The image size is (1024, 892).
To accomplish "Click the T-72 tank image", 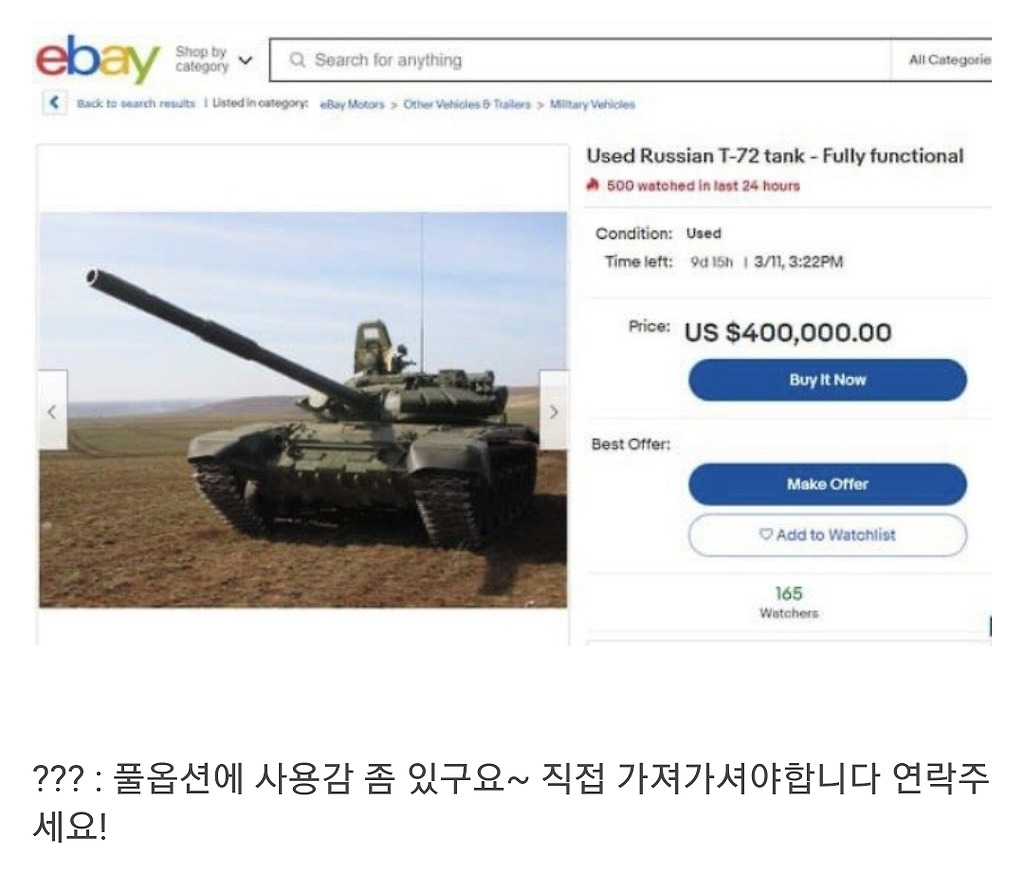I will [303, 409].
